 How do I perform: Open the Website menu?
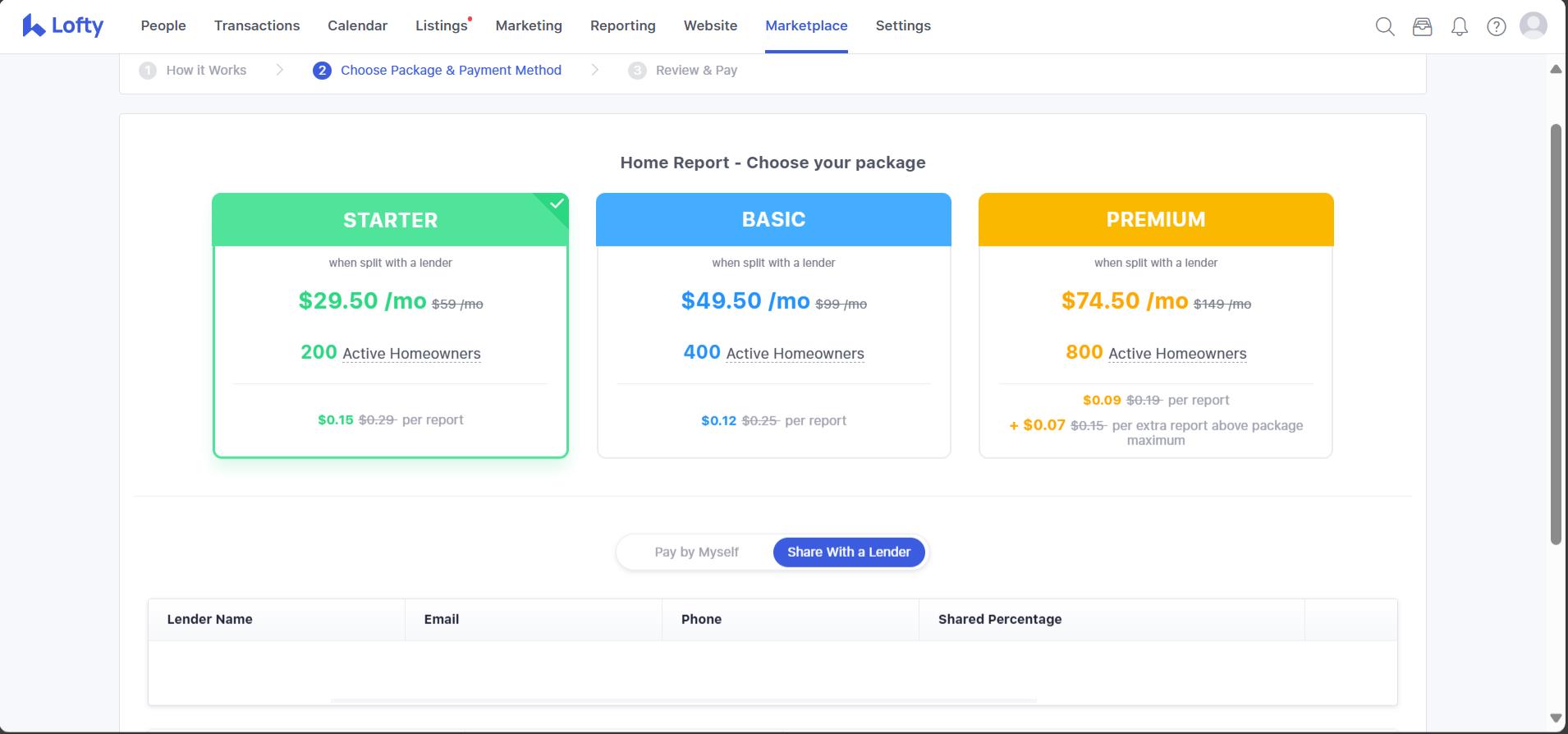coord(710,25)
